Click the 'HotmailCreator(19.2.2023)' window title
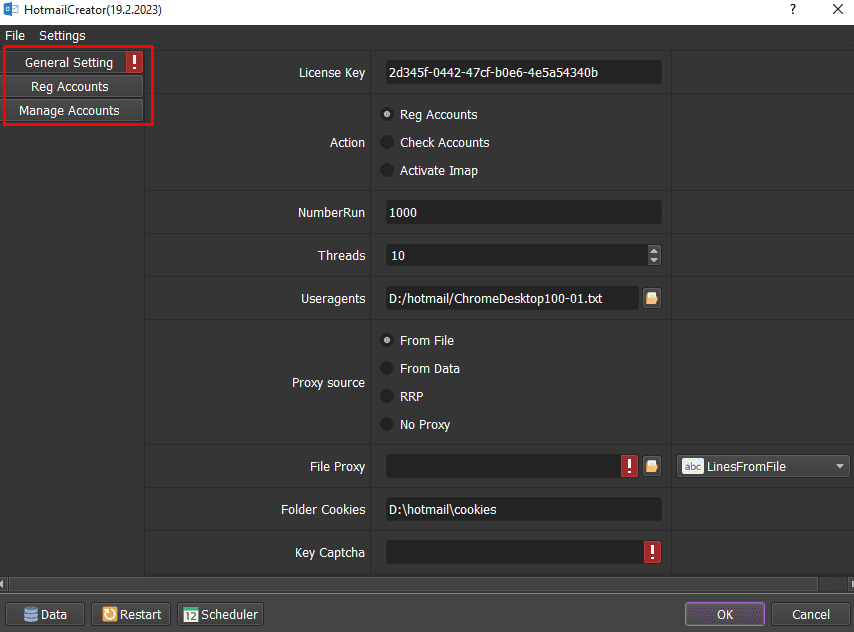Viewport: 854px width, 632px height. pyautogui.click(x=93, y=9)
